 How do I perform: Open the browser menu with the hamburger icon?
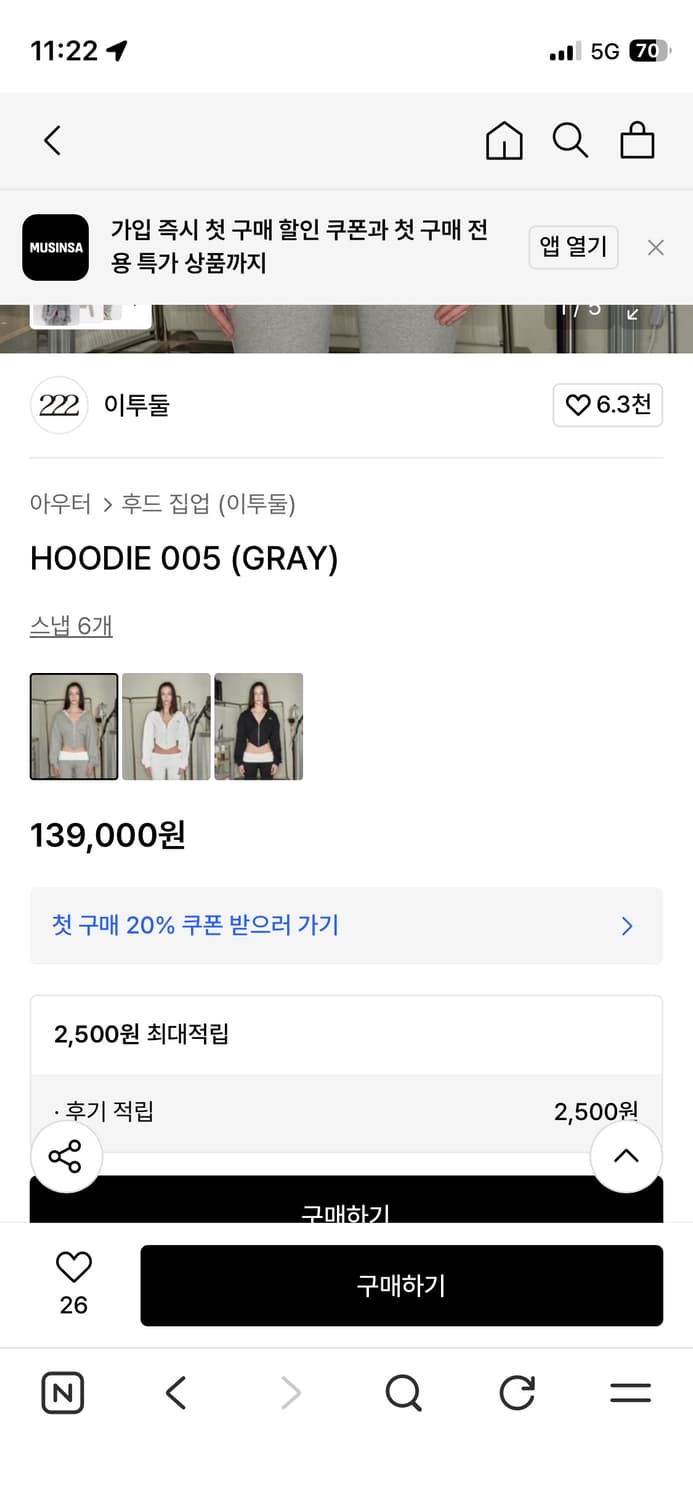click(629, 1393)
